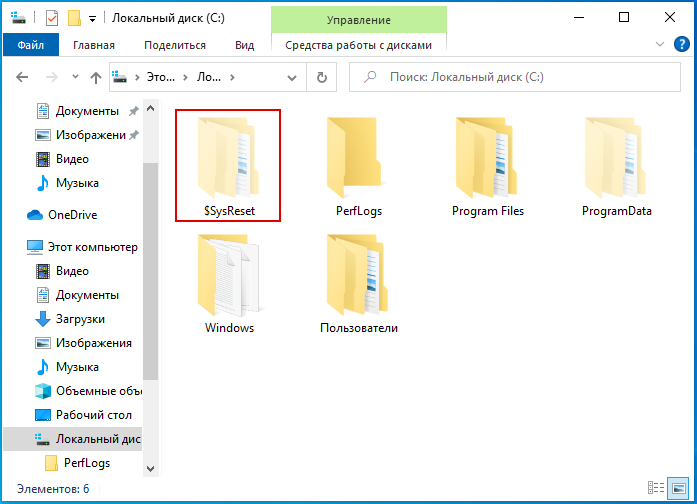This screenshot has width=697, height=504.
Task: Switch to Large icons view layout
Action: [679, 488]
